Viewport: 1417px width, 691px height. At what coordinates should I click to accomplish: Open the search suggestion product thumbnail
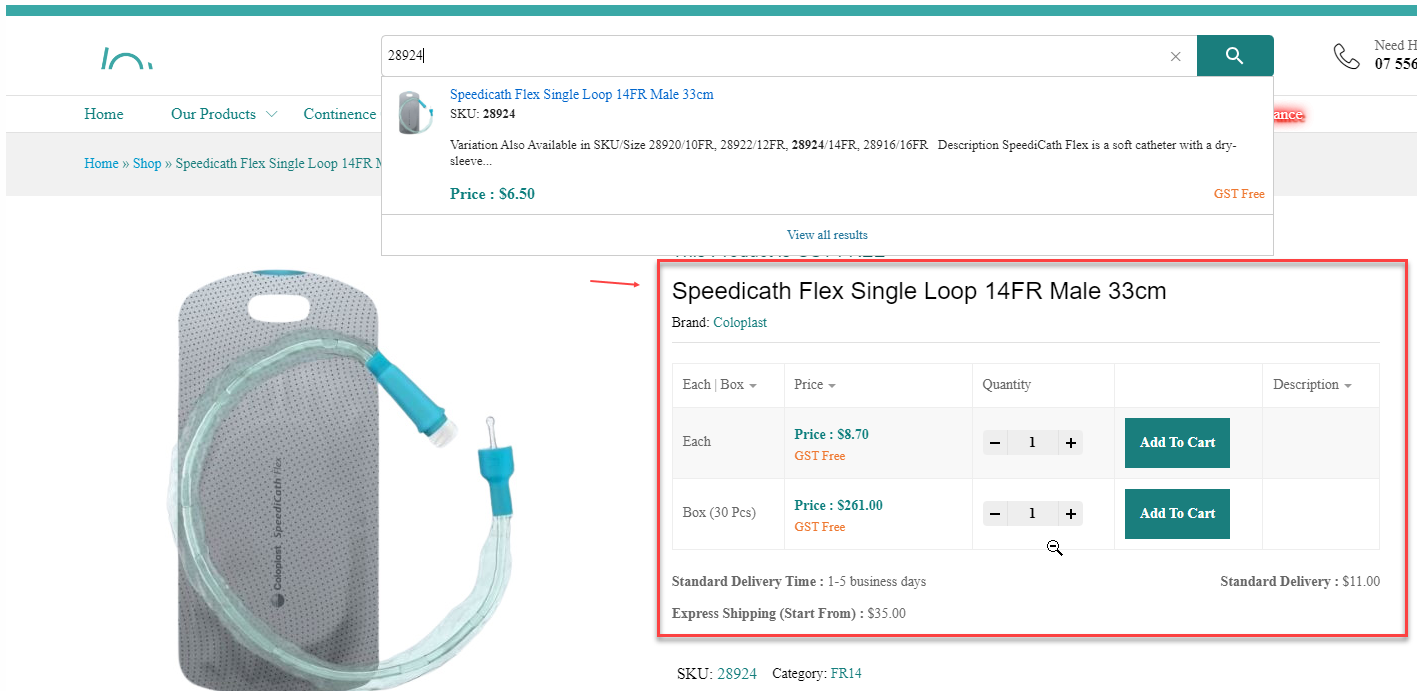click(x=414, y=112)
